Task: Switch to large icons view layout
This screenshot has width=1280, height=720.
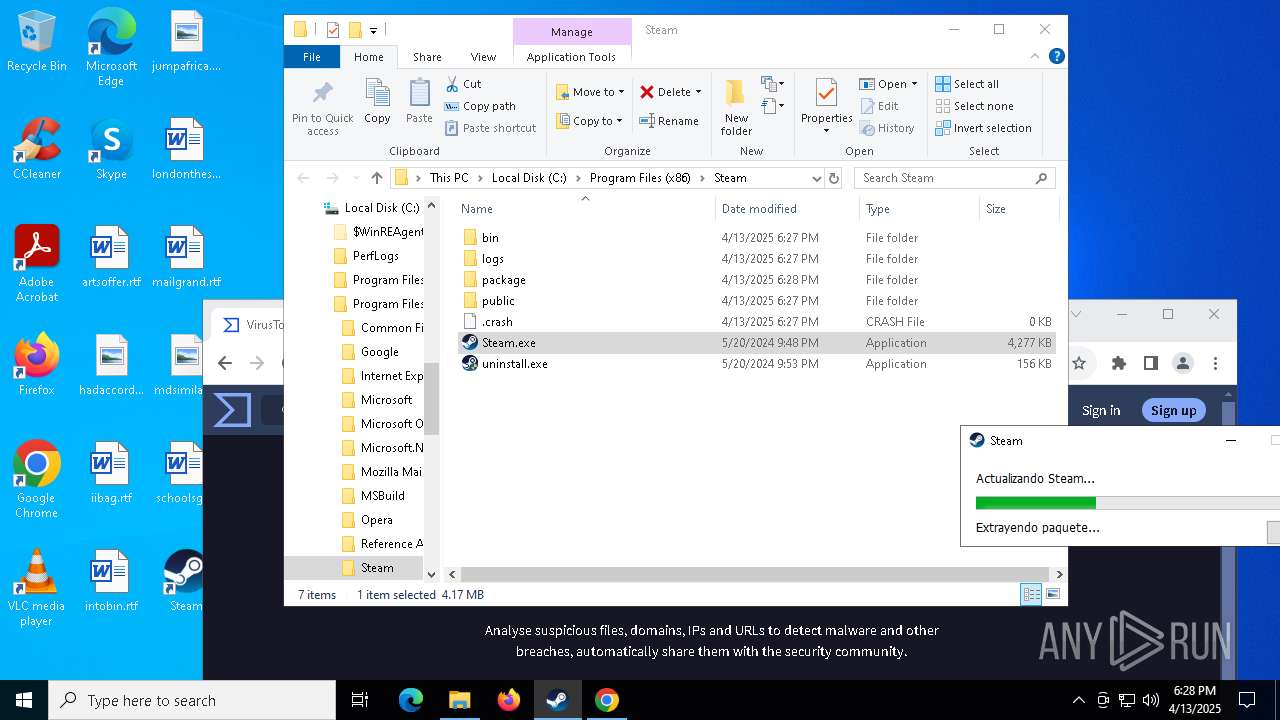Action: coord(1052,595)
